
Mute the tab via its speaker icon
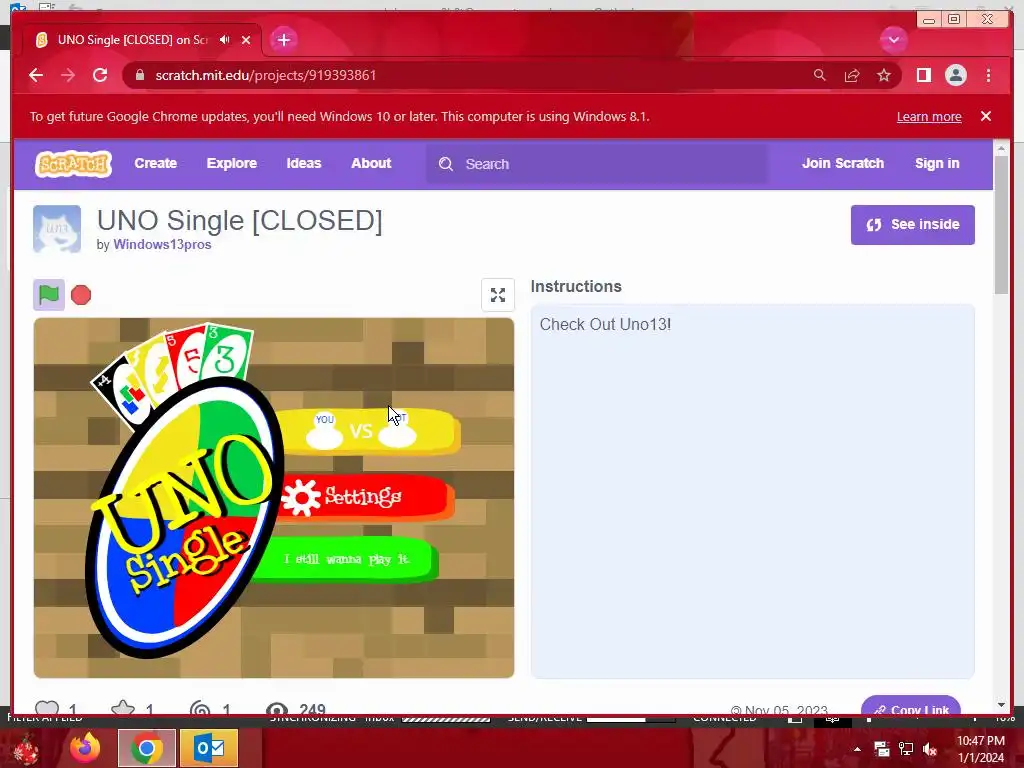(225, 40)
